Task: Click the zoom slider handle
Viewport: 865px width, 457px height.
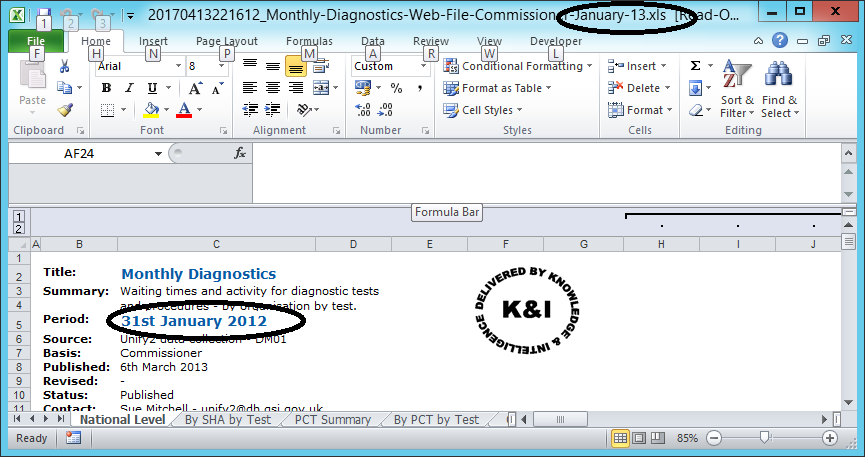Action: pyautogui.click(x=765, y=438)
